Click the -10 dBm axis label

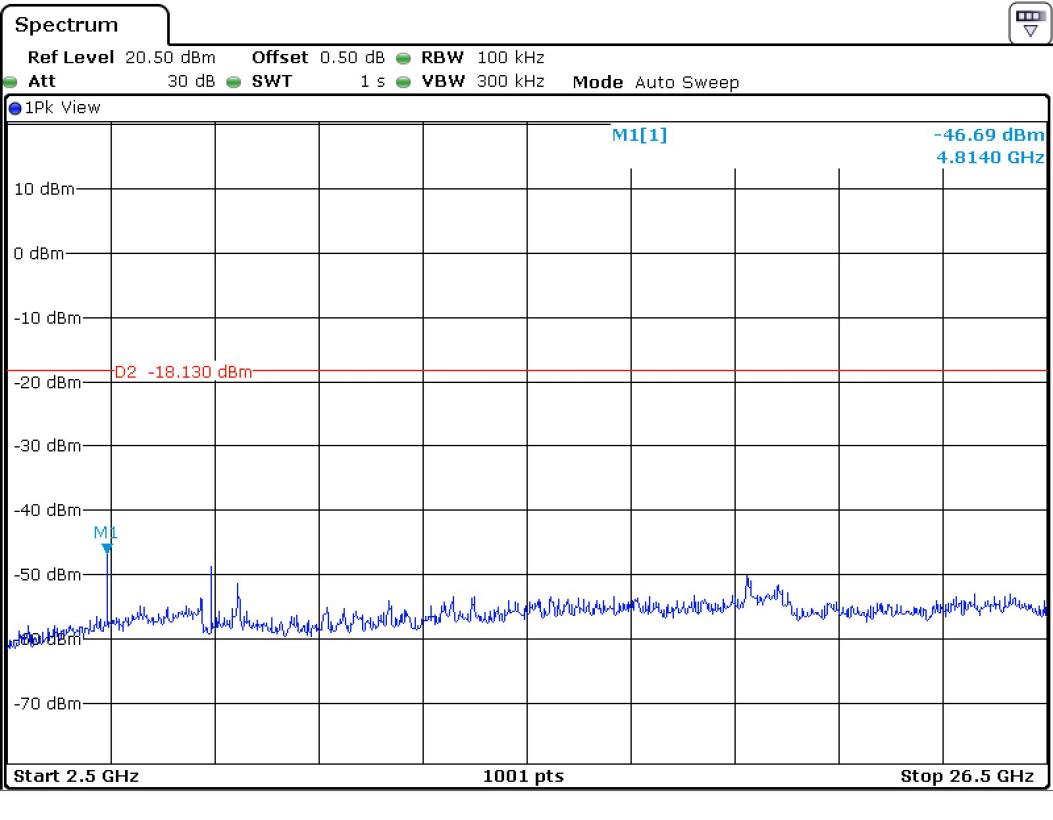[48, 318]
